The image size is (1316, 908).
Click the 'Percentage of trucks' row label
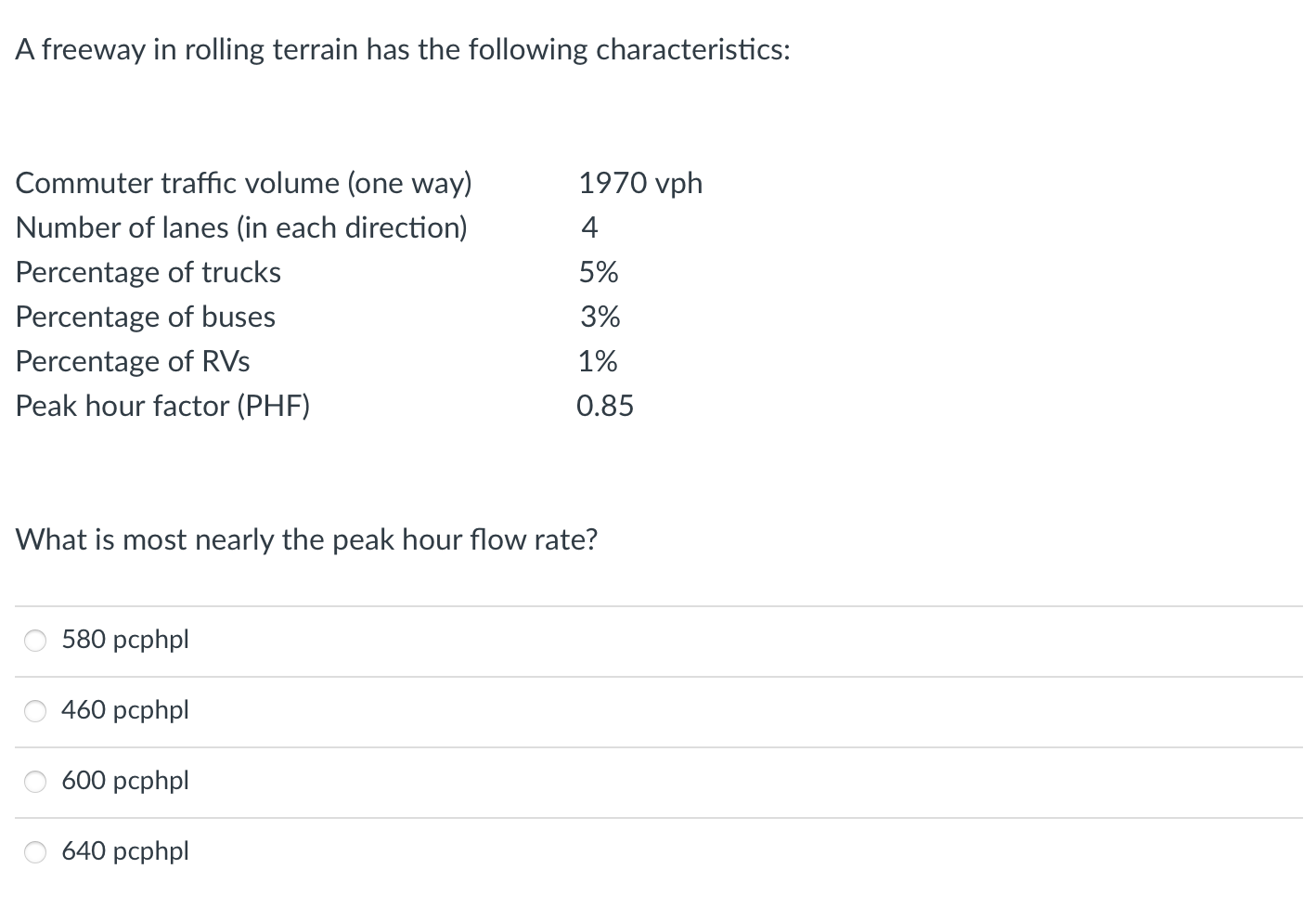click(x=148, y=272)
